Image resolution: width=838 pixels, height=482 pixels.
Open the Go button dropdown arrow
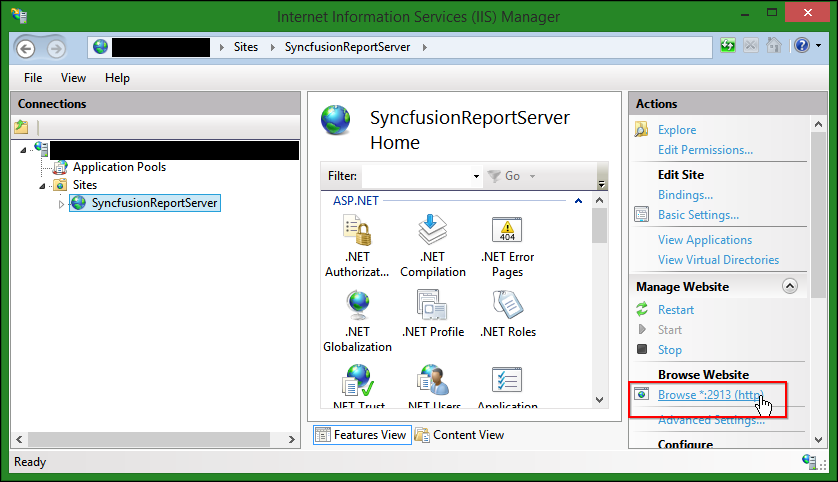coord(532,176)
